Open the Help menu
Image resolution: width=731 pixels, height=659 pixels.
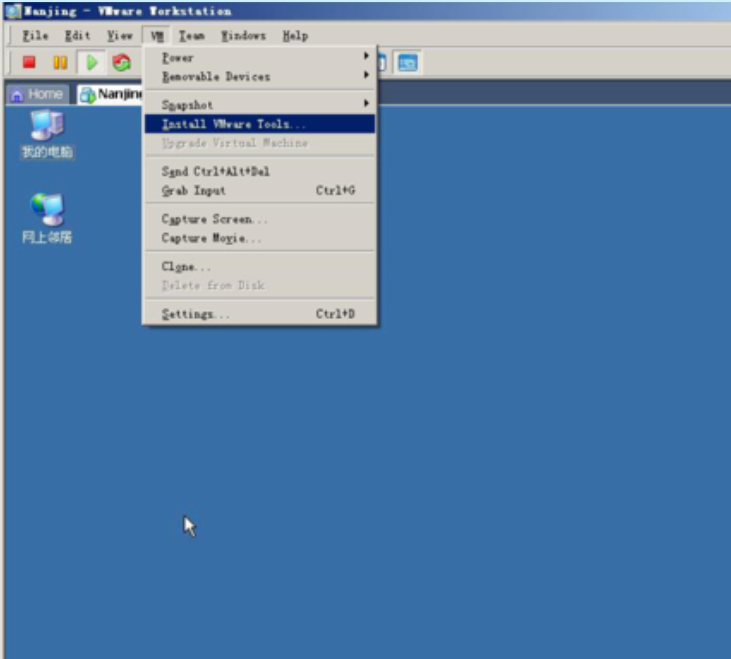[x=295, y=35]
